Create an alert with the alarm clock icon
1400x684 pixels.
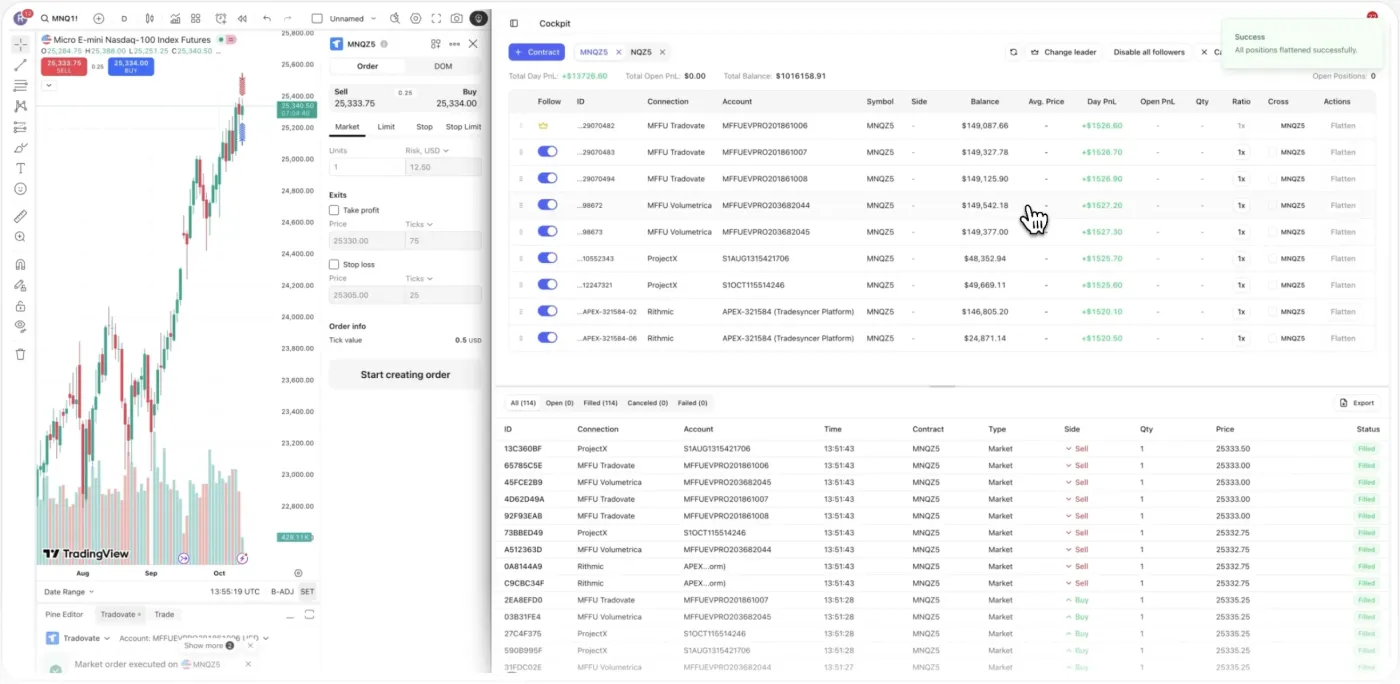tap(219, 18)
